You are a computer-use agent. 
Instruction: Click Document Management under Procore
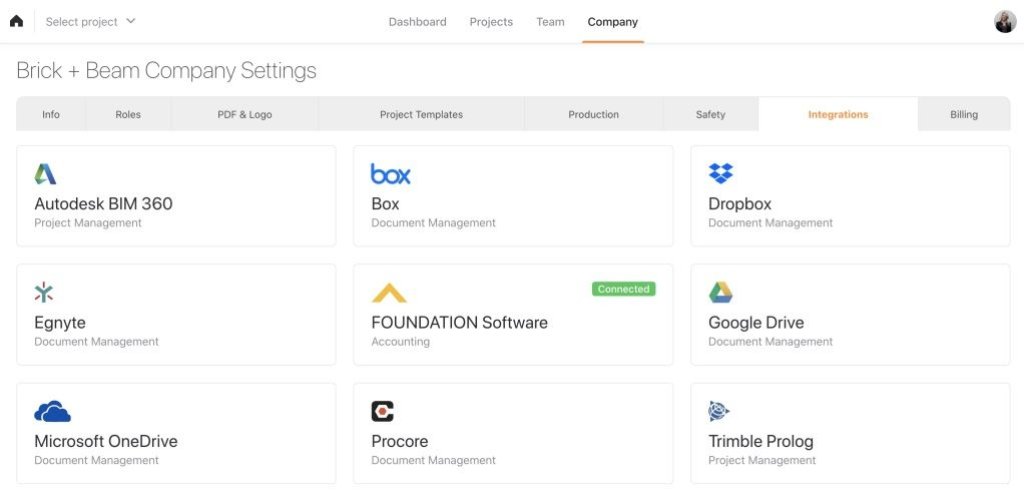coord(433,461)
